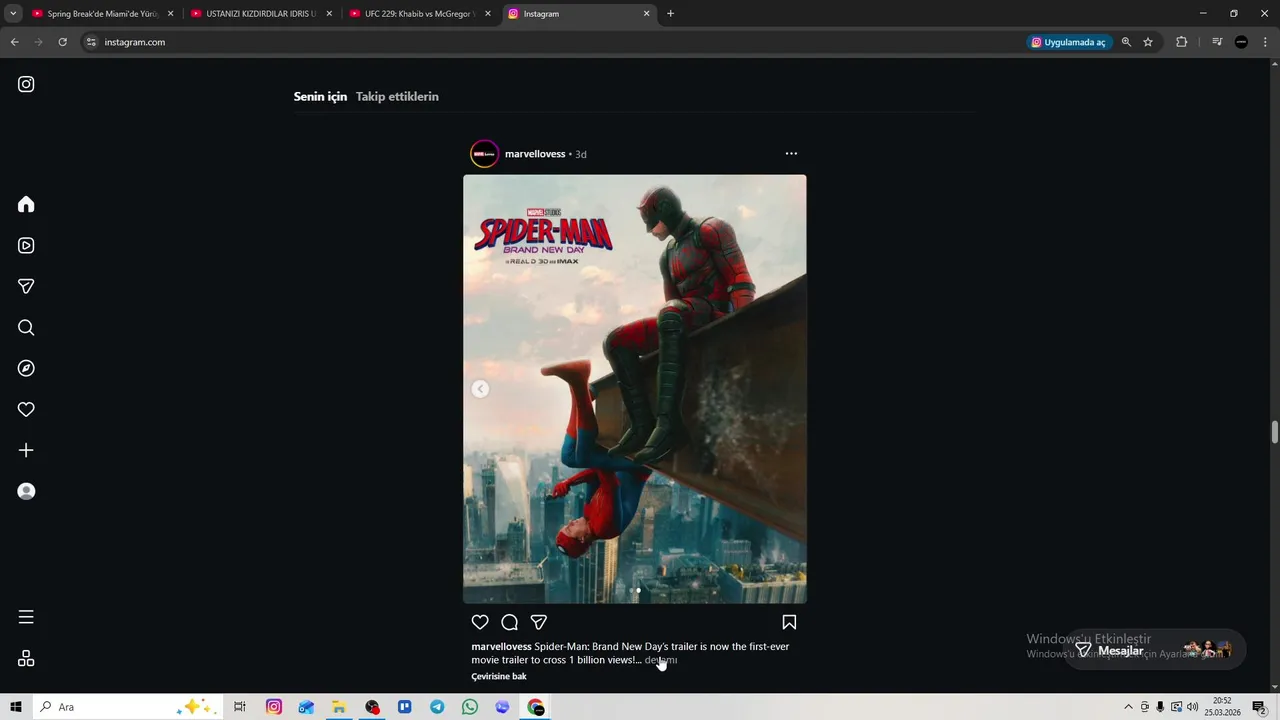
Task: Close the Instagram browser tab
Action: pos(646,14)
